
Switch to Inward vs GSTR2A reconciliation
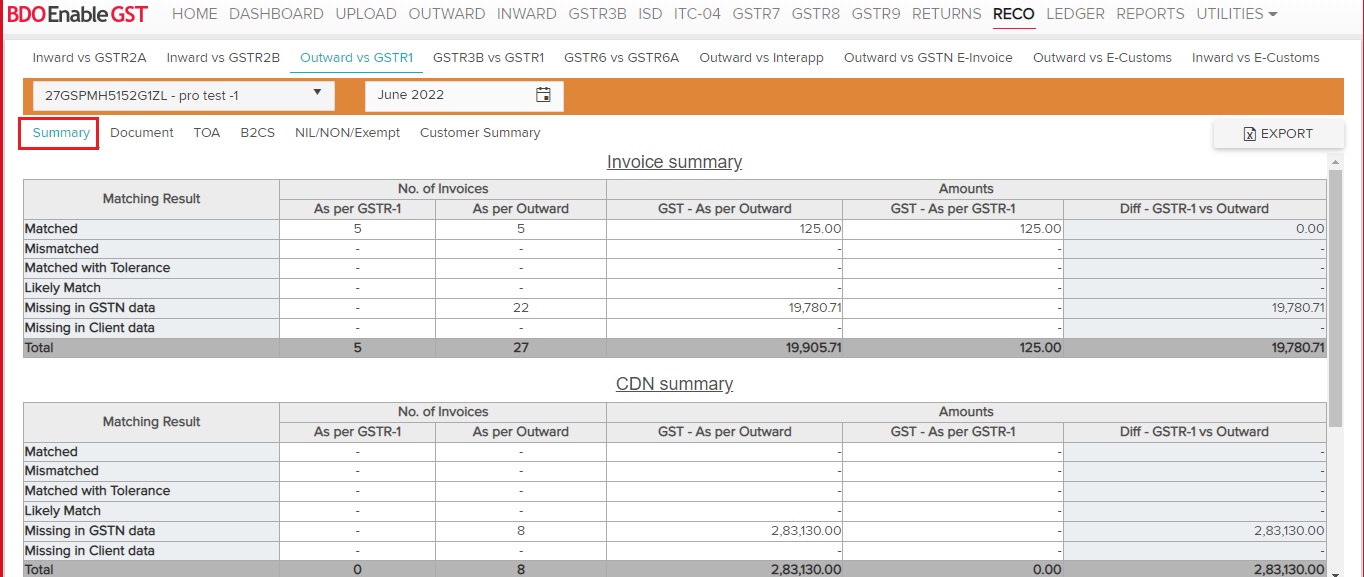point(89,58)
